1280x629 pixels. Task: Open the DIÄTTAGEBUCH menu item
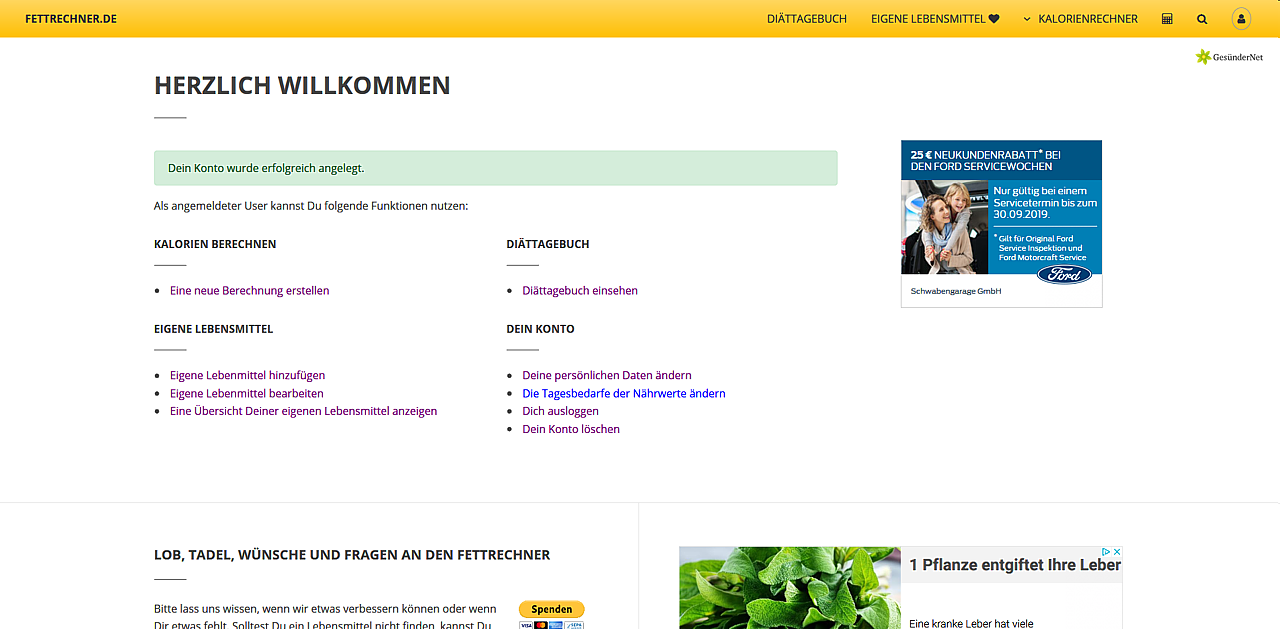pos(806,18)
